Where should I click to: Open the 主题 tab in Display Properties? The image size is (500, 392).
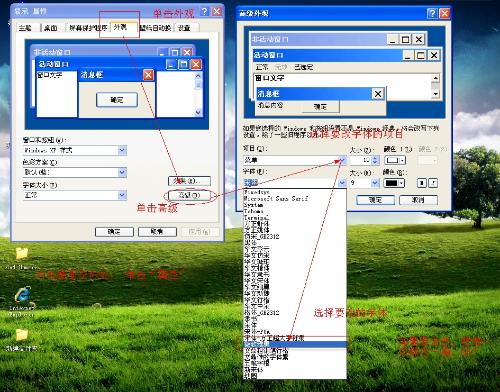(25, 28)
